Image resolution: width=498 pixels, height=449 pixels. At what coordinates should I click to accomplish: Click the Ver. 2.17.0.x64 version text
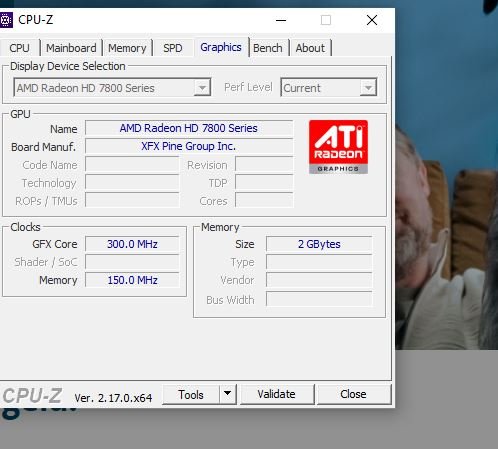click(x=113, y=398)
